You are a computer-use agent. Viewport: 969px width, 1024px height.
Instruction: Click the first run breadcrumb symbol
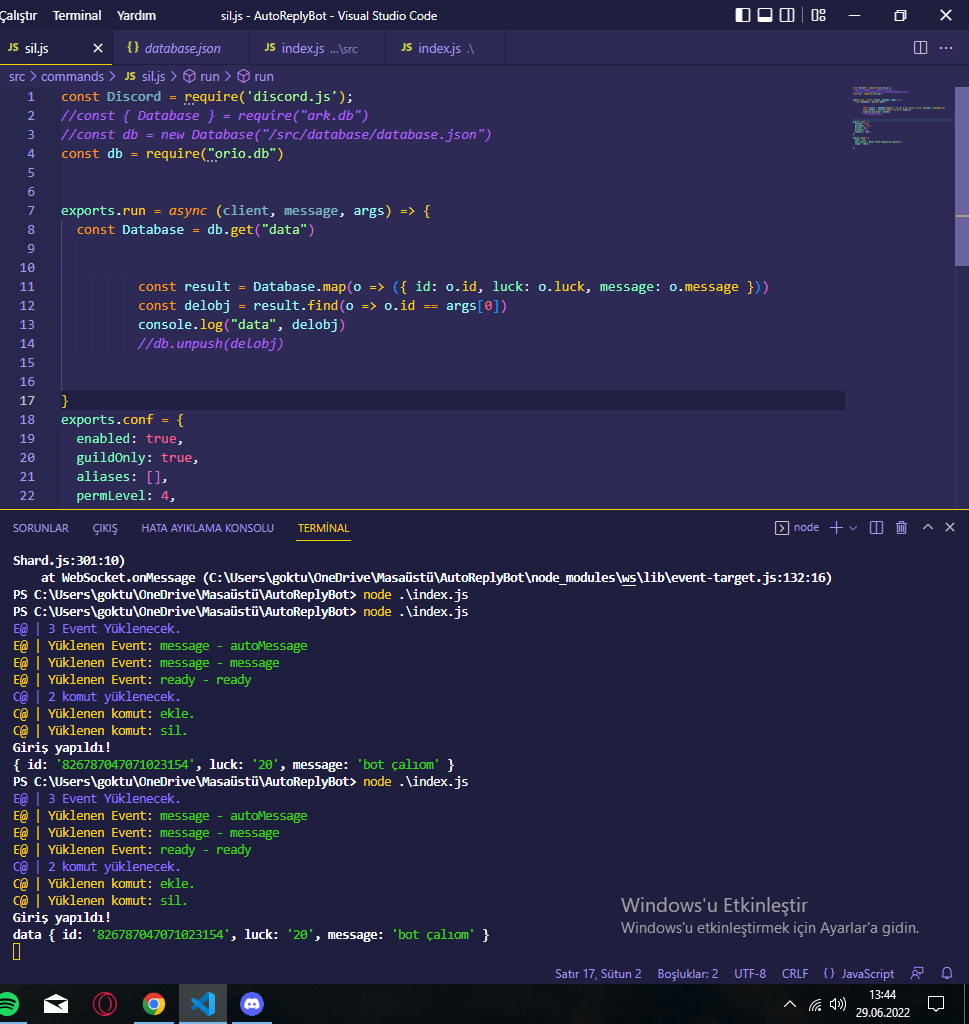coord(202,76)
